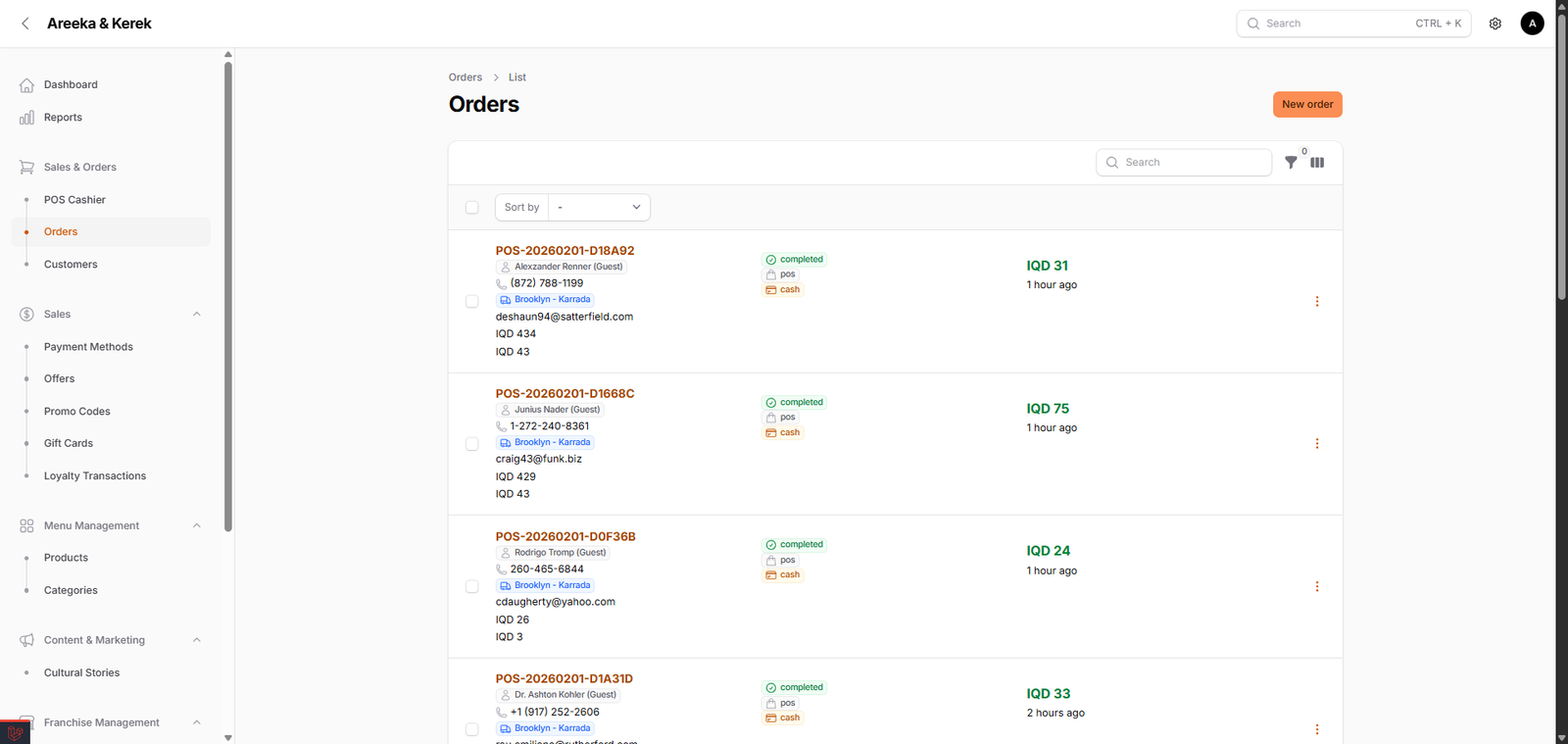Viewport: 1568px width, 744px height.
Task: Click the pos bag icon on order D0F36B
Action: click(x=771, y=561)
